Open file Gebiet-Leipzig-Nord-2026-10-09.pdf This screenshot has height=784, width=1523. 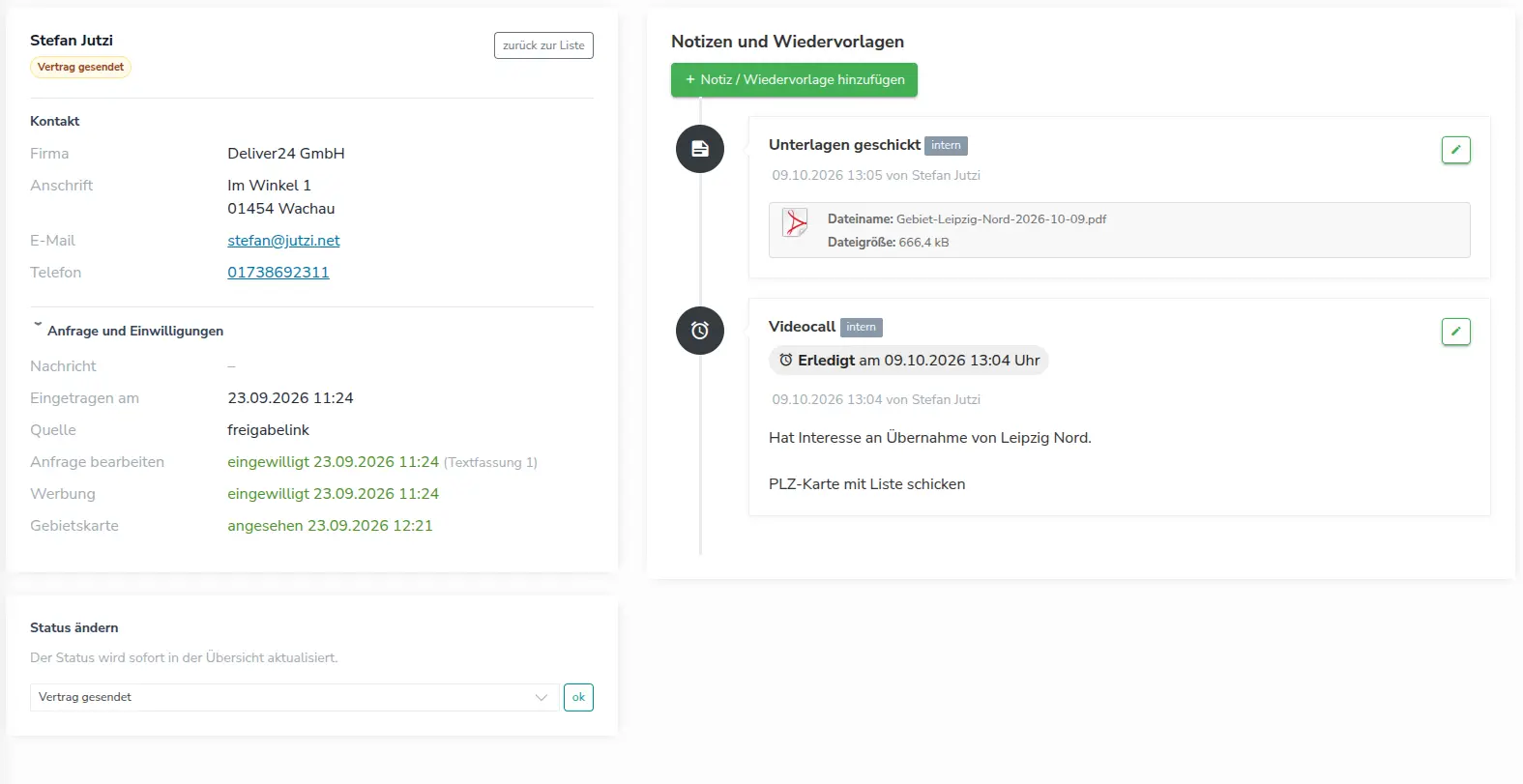point(1001,219)
